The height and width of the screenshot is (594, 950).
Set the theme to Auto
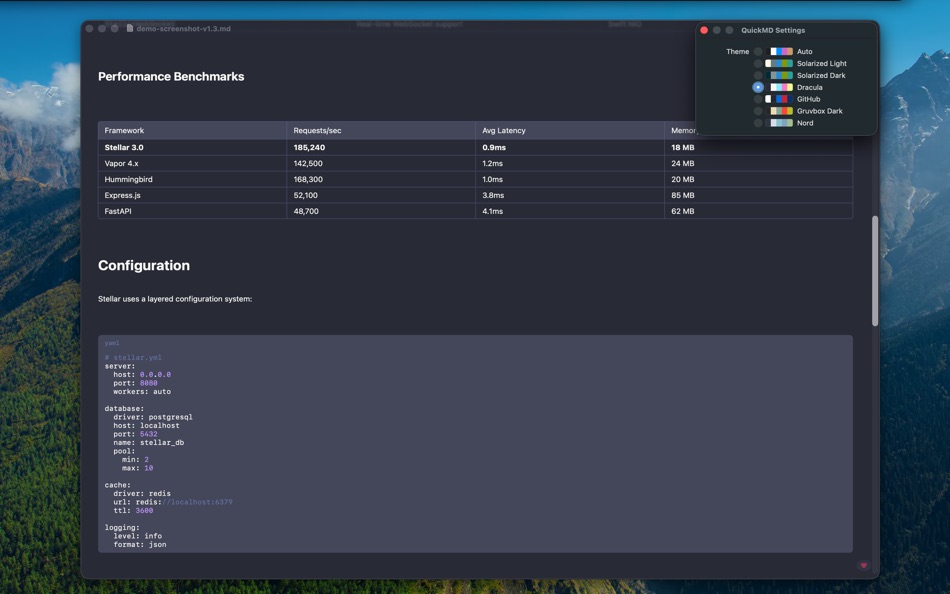click(758, 51)
